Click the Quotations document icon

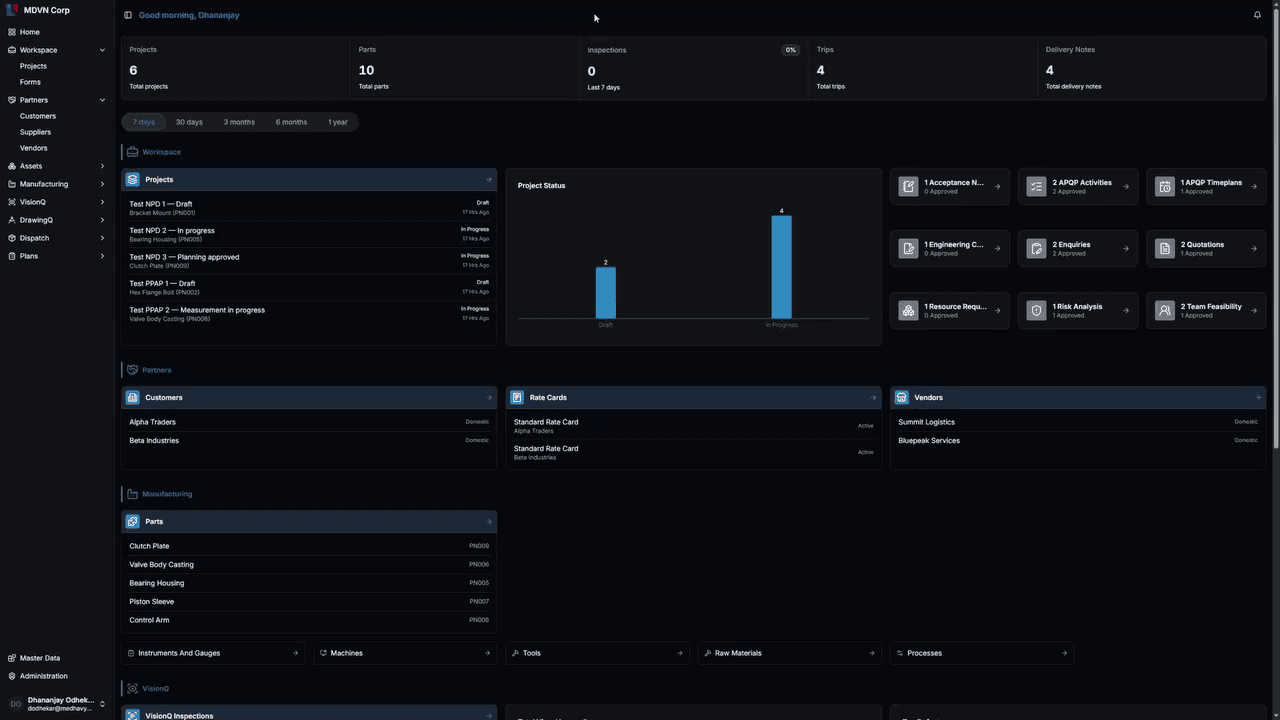[x=1164, y=249]
